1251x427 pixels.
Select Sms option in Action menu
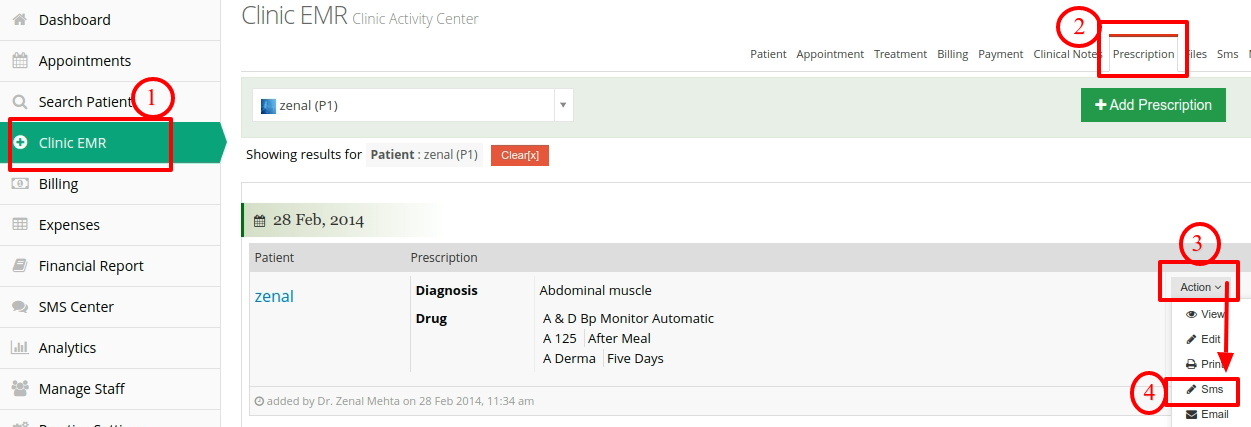click(x=1205, y=389)
